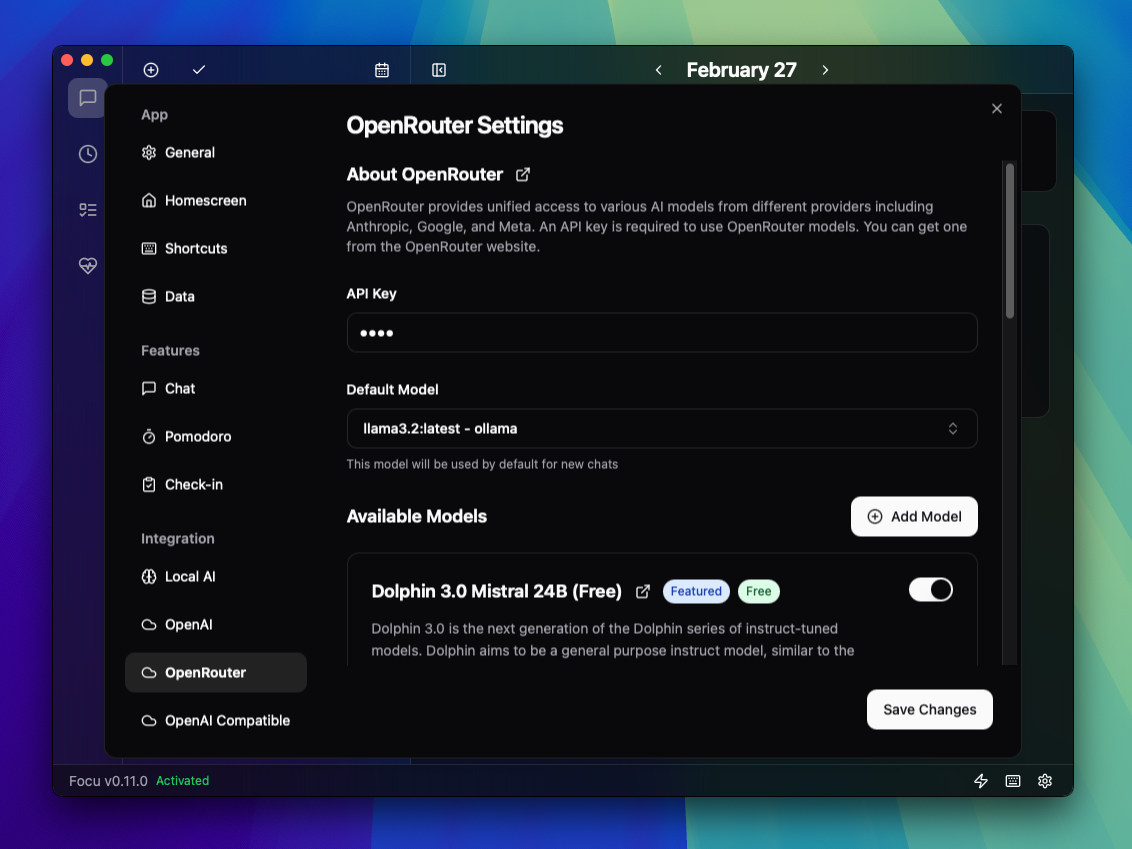Click the settings gear in status bar
This screenshot has height=849, width=1132.
click(x=1045, y=780)
